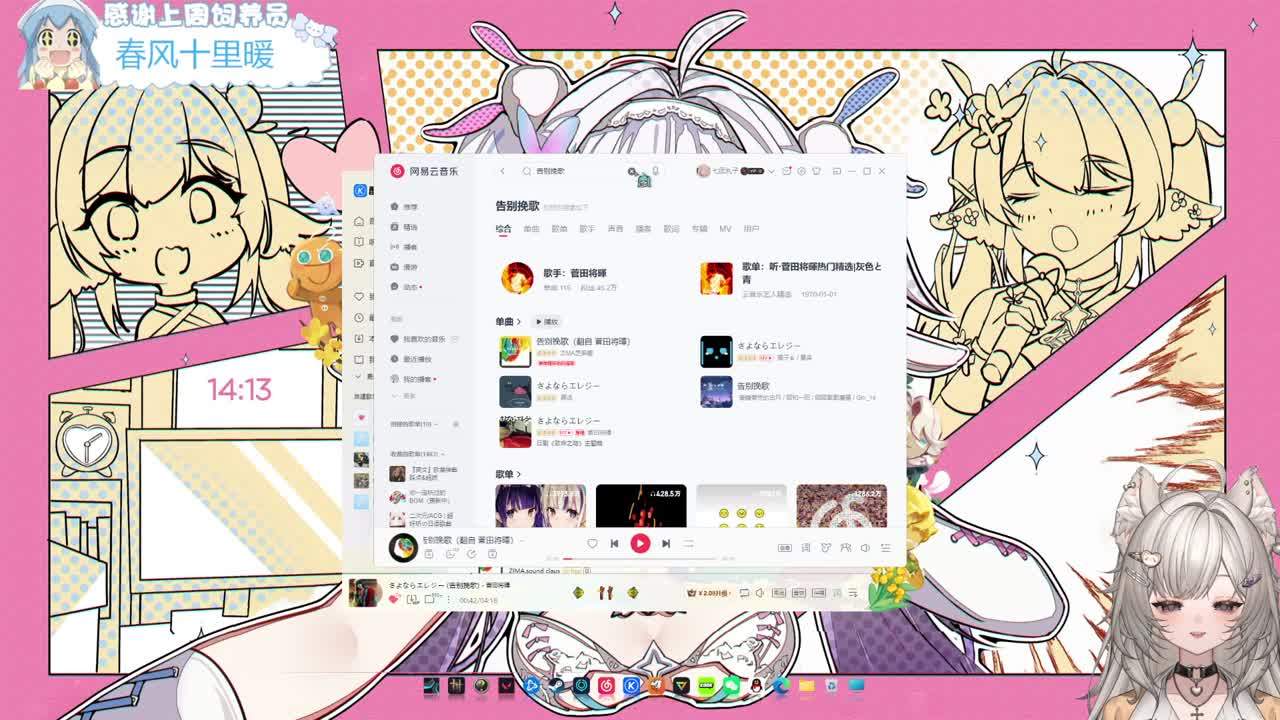Click the play button in NetEase player
The image size is (1280, 720).
coord(640,544)
